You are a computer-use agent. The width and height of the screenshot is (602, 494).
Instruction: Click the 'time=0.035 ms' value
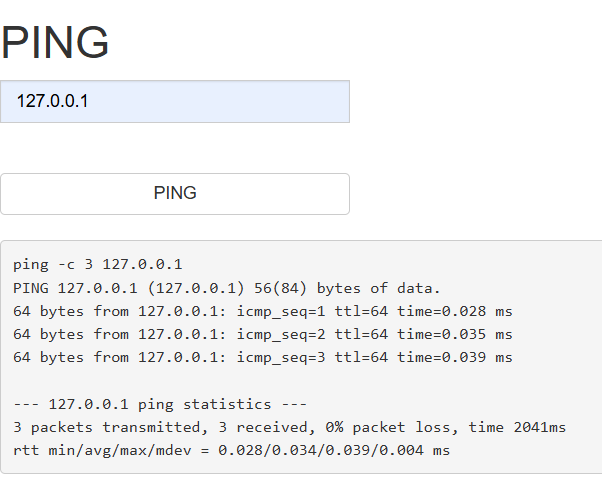coord(455,334)
